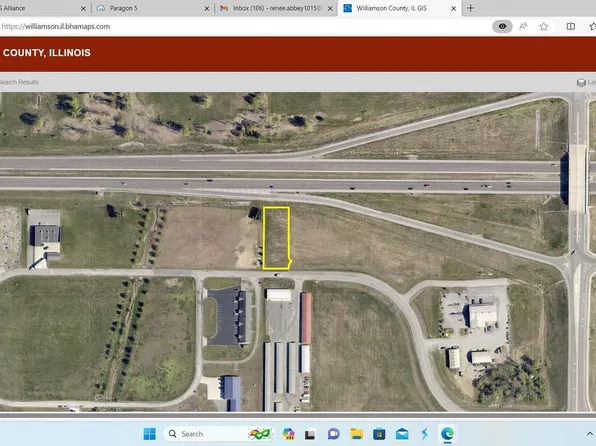Activate Read aloud icon in address bar
Screen dimensions: 596x446
coord(523,26)
